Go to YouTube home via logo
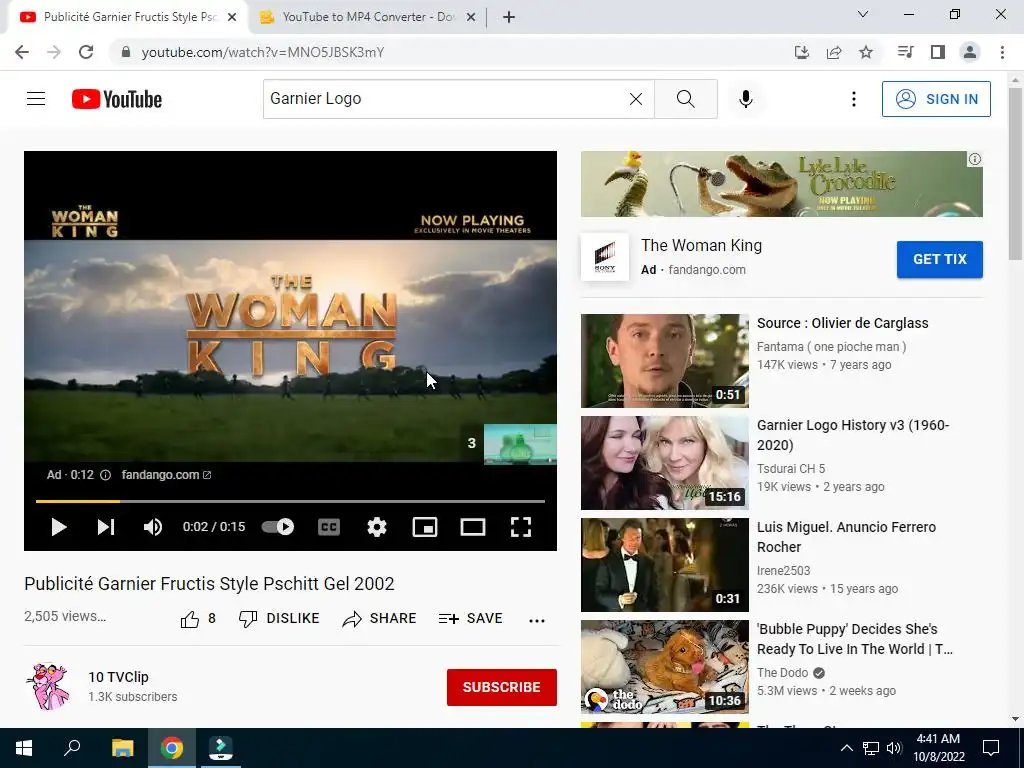 point(117,99)
